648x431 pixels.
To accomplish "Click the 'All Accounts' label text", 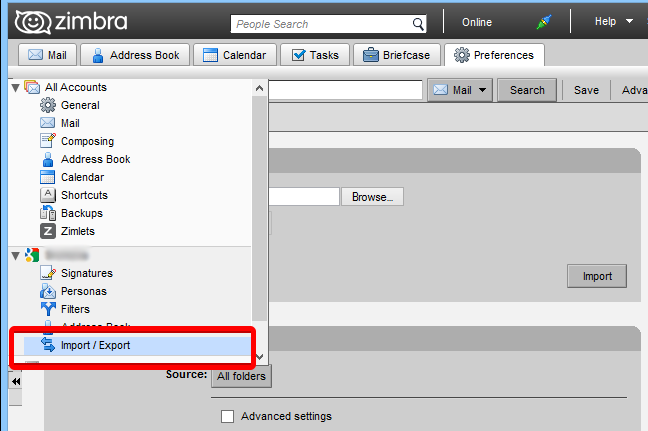I will click(76, 87).
